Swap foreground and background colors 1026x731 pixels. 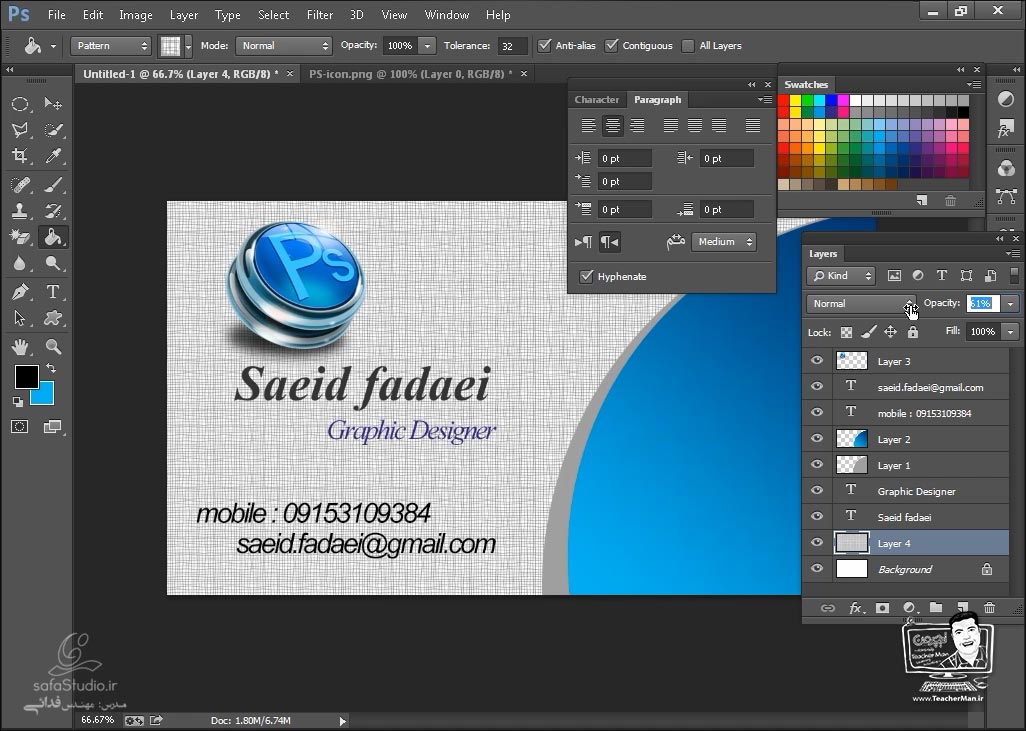(50, 368)
